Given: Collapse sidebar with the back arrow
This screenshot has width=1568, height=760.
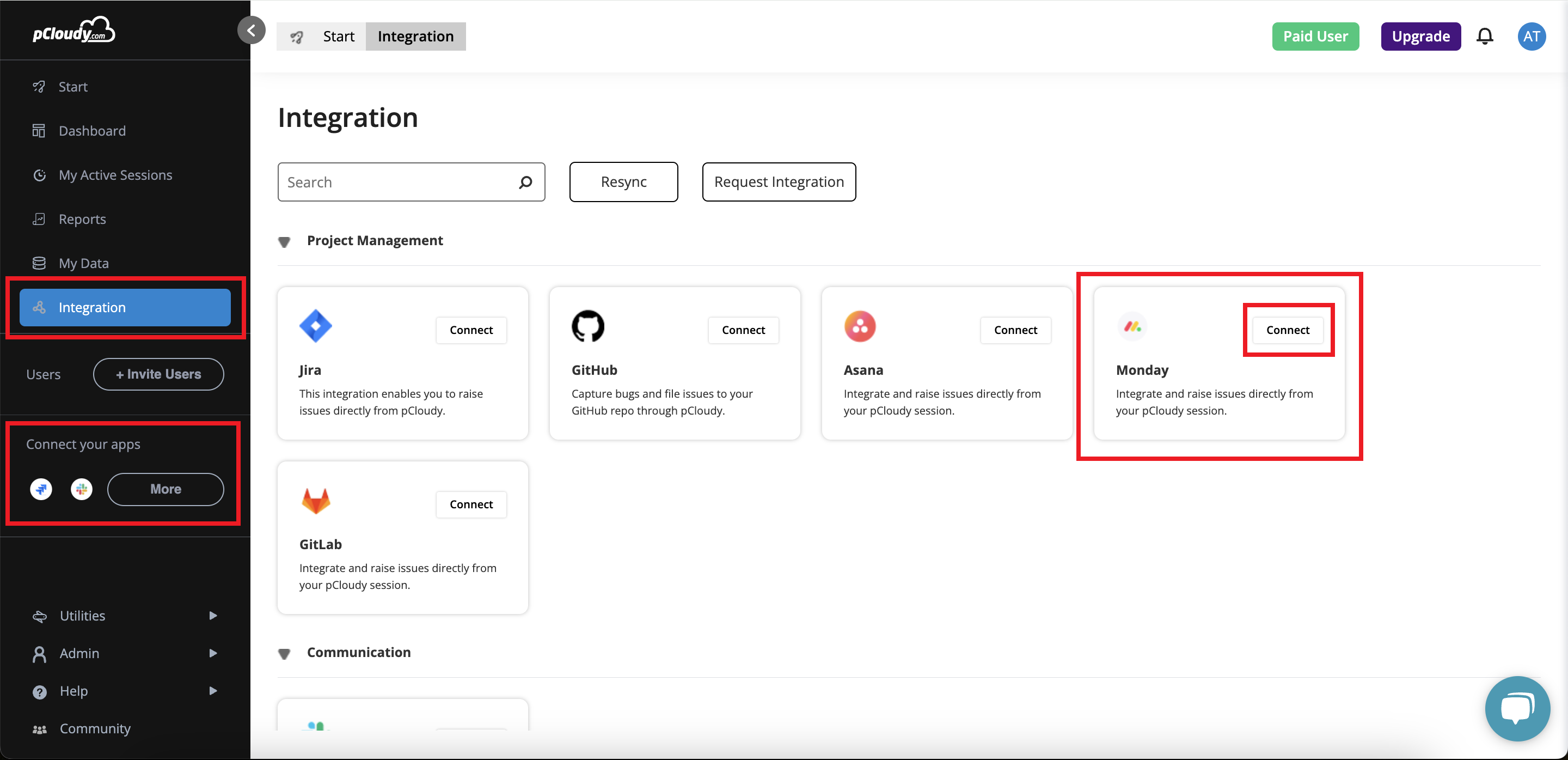Looking at the screenshot, I should tap(252, 30).
